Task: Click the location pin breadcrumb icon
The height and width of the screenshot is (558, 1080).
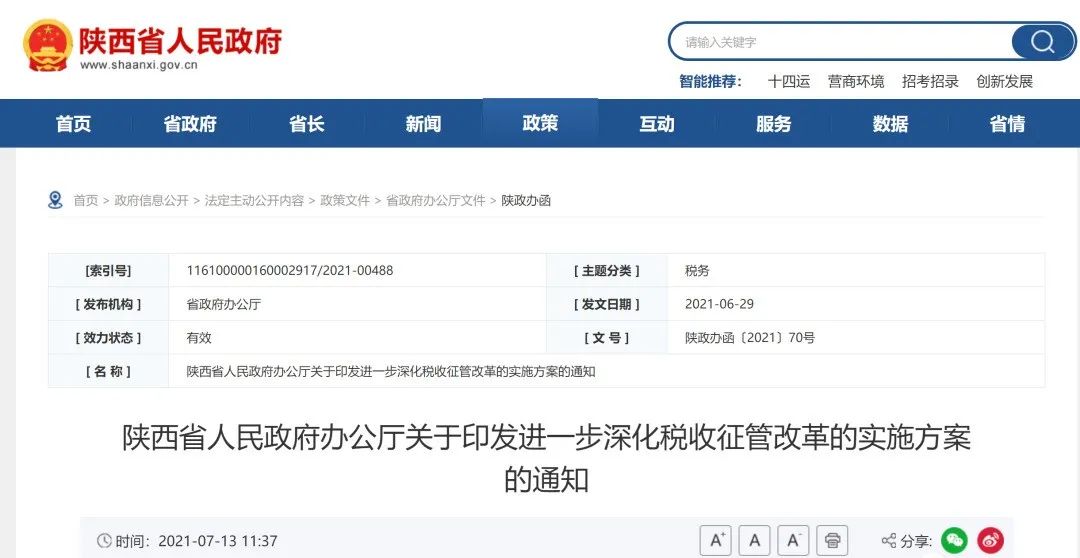Action: pyautogui.click(x=55, y=200)
